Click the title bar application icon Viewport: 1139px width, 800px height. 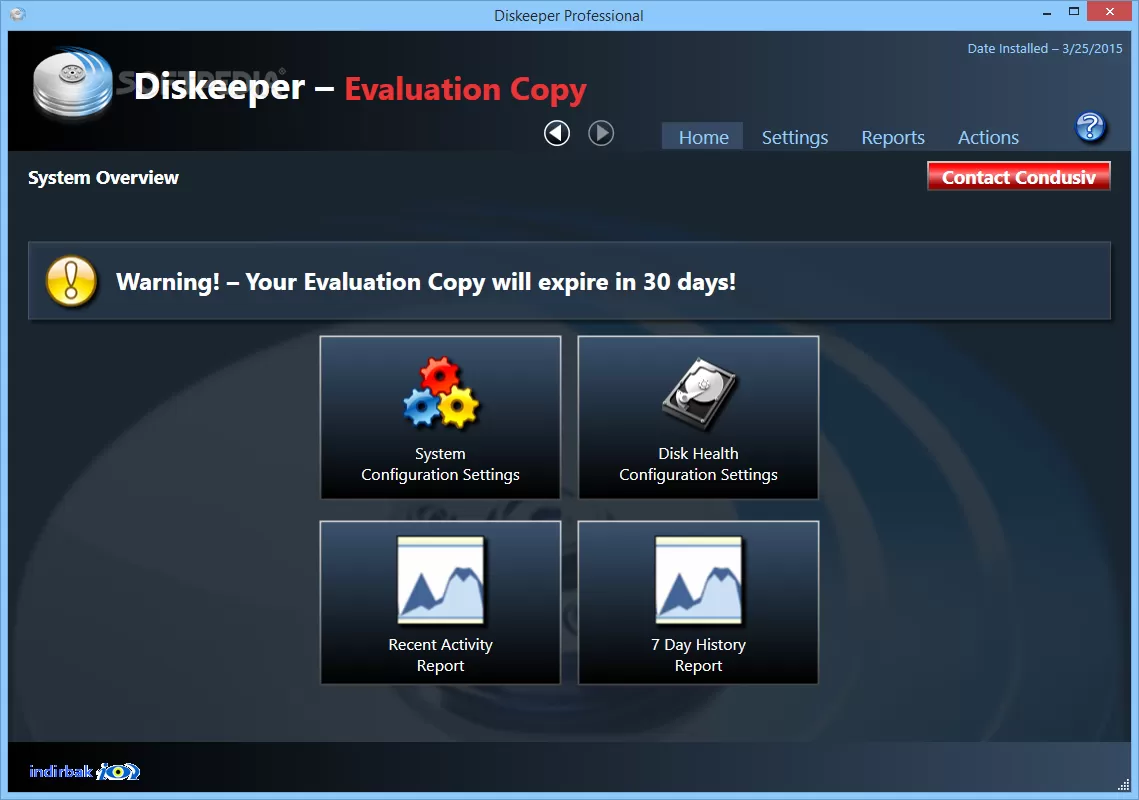pos(17,14)
